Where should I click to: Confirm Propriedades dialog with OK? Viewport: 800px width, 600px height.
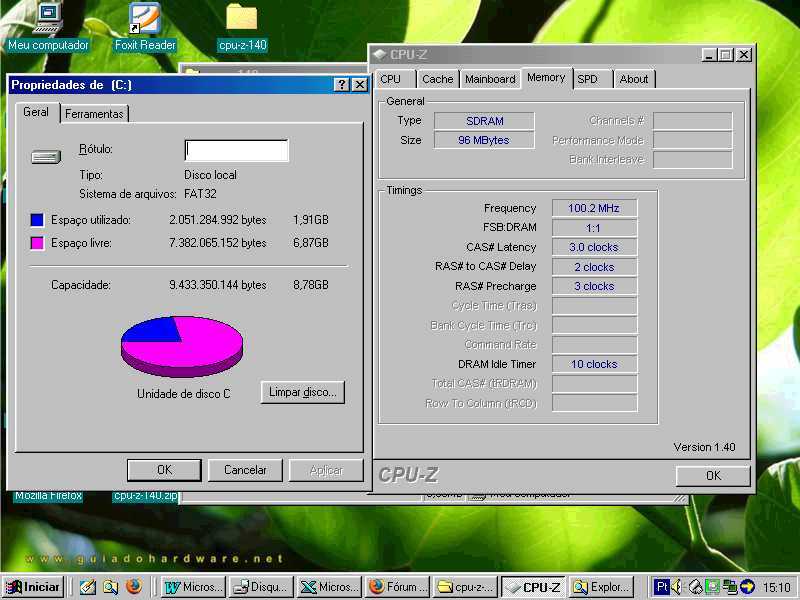tap(164, 470)
